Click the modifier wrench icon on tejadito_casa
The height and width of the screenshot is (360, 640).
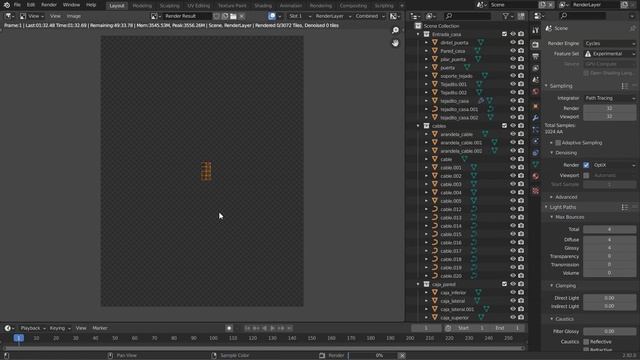point(481,101)
